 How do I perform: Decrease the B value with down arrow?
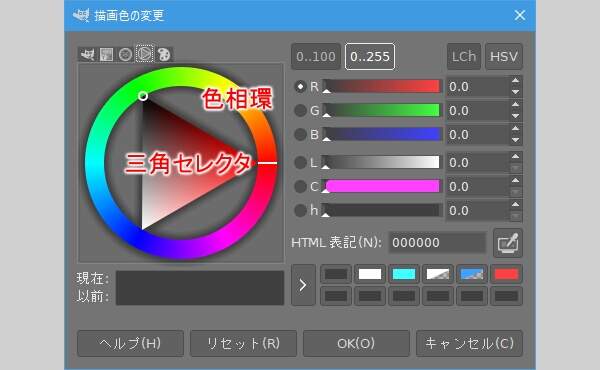515,140
